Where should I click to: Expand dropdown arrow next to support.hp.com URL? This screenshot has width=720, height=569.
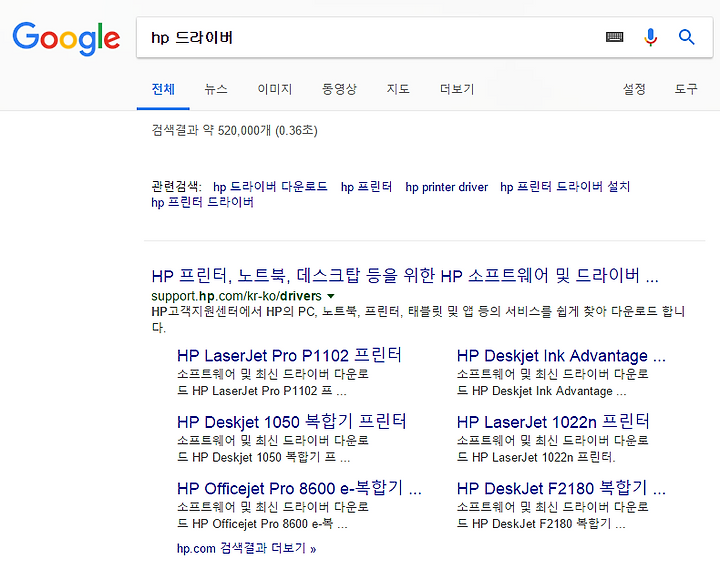331,296
